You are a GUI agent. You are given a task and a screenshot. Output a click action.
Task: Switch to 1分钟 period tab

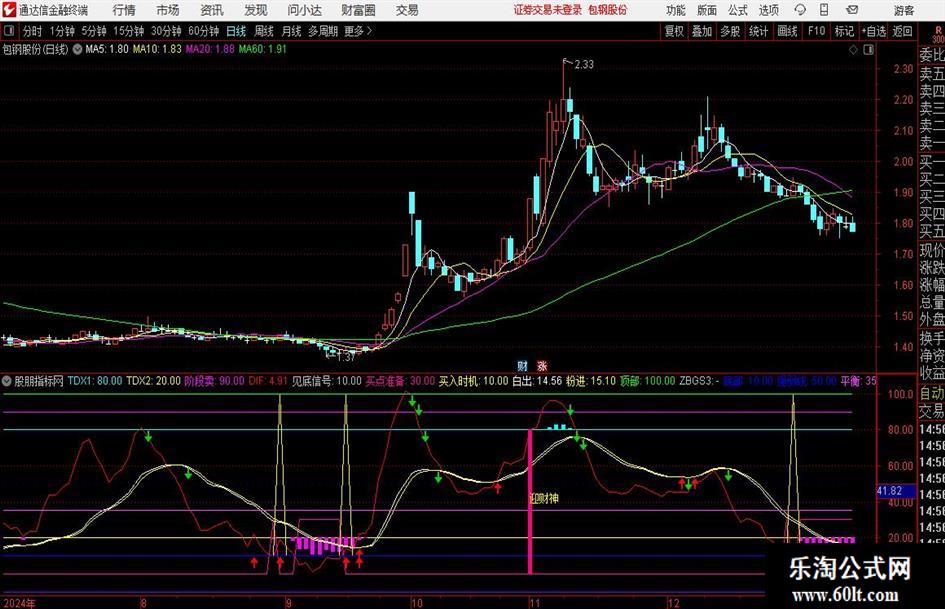(62, 31)
